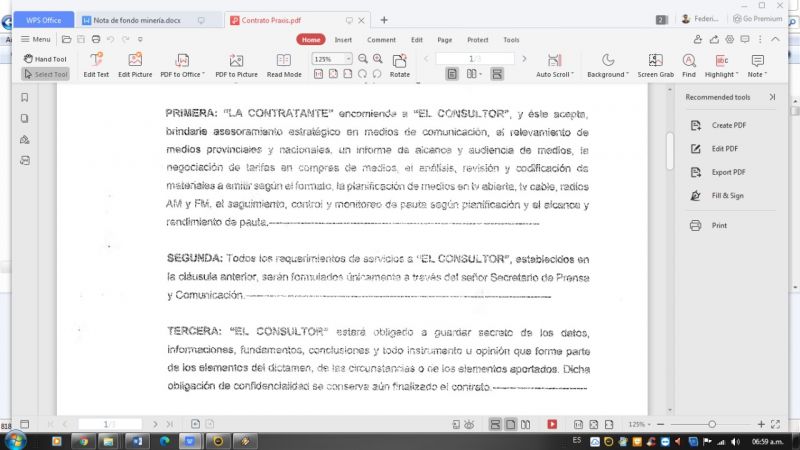Expand the zoom percentage dropdown
Screen dimensions: 800x450
coord(348,59)
